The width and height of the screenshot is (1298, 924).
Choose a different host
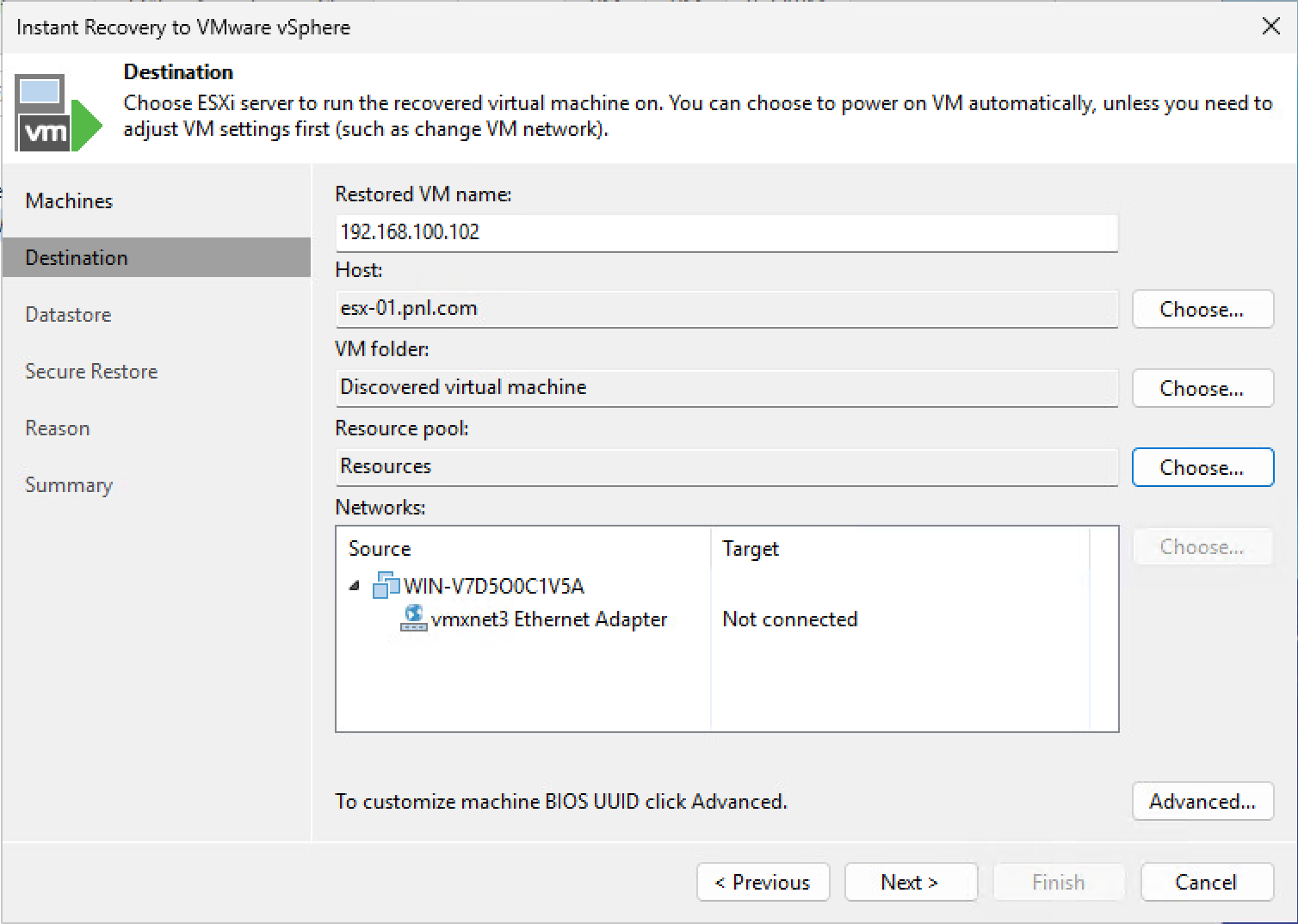pos(1202,309)
